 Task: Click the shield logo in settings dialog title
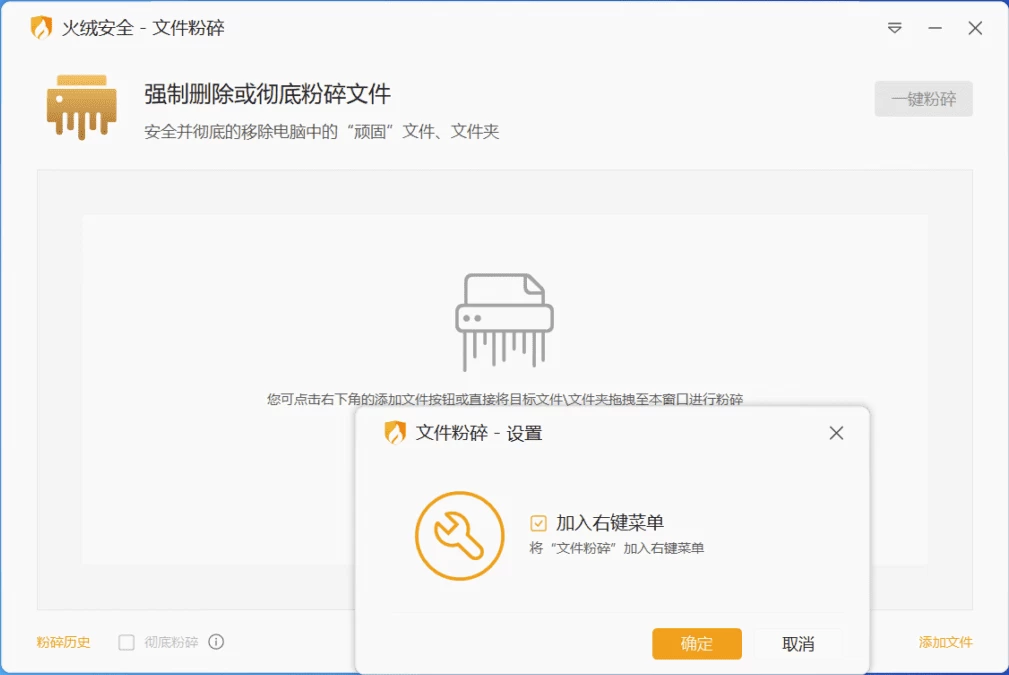pyautogui.click(x=396, y=433)
